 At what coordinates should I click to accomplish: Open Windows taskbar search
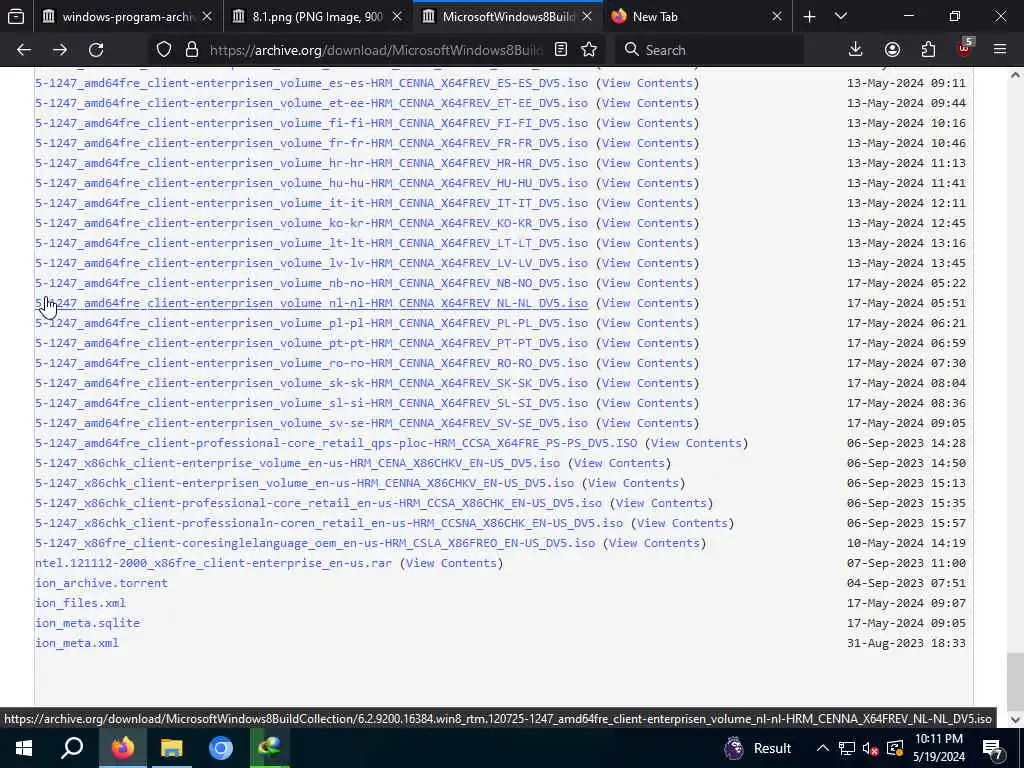pyautogui.click(x=72, y=748)
